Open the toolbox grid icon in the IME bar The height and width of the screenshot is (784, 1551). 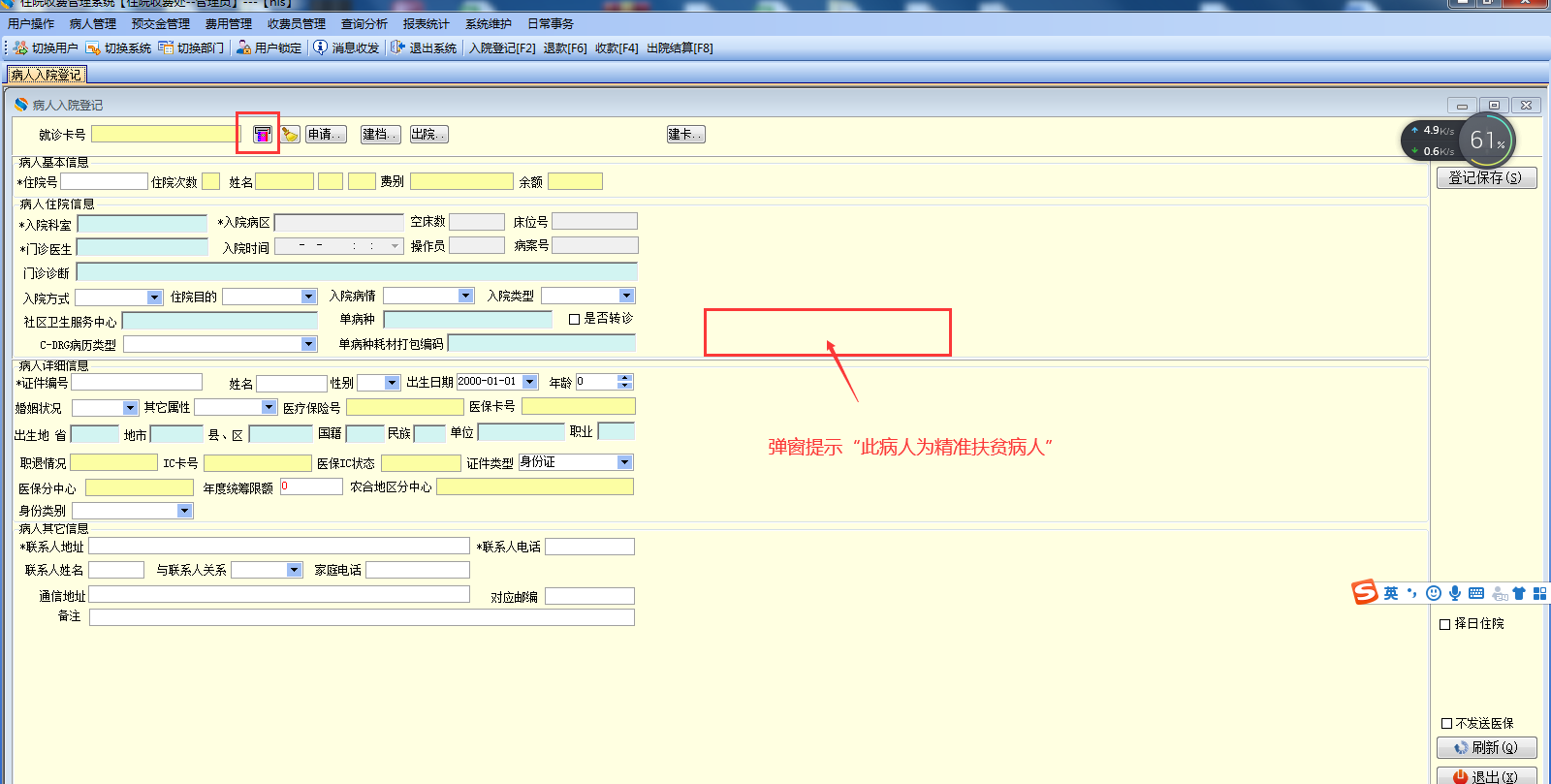pyautogui.click(x=1539, y=593)
